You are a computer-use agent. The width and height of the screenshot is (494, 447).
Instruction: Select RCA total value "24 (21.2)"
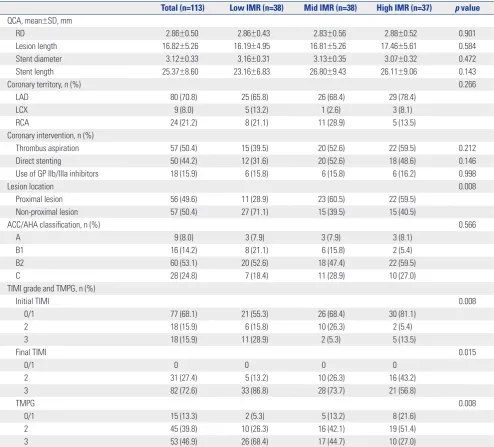coord(184,123)
